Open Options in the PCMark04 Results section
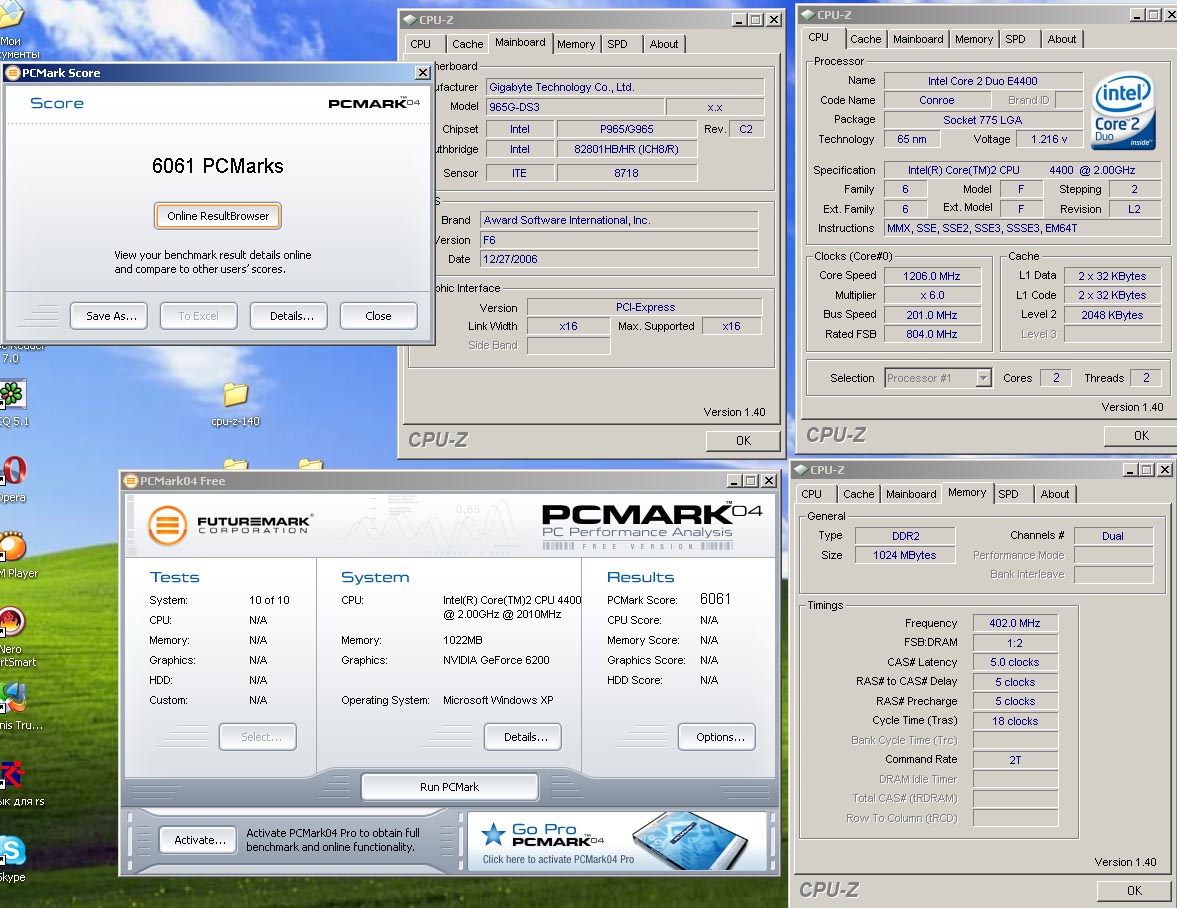This screenshot has height=908, width=1177. coord(719,737)
